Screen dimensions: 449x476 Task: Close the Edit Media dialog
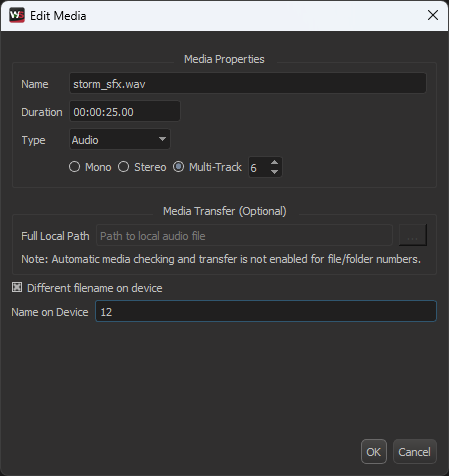point(433,15)
